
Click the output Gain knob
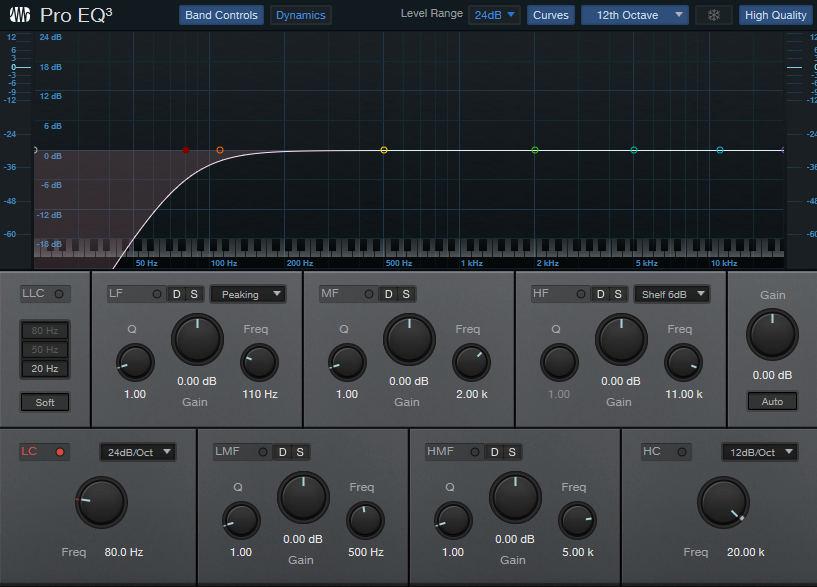(772, 334)
